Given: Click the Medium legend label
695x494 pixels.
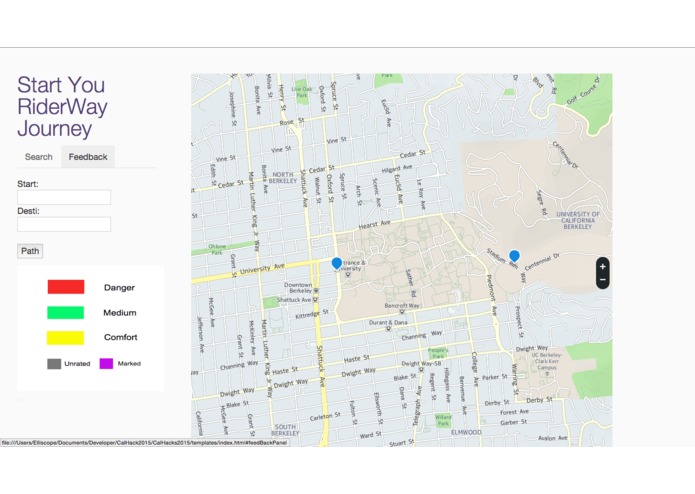Looking at the screenshot, I should [x=120, y=313].
